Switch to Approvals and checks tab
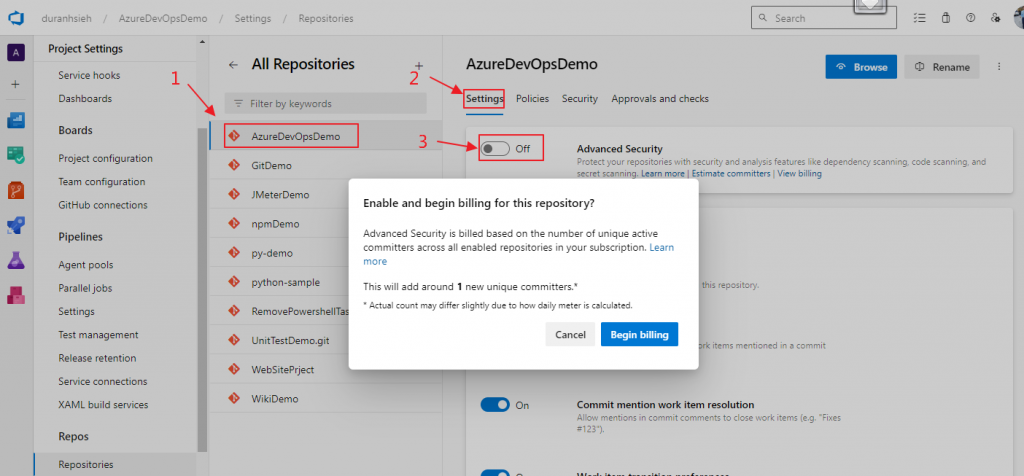1024x476 pixels. (660, 99)
